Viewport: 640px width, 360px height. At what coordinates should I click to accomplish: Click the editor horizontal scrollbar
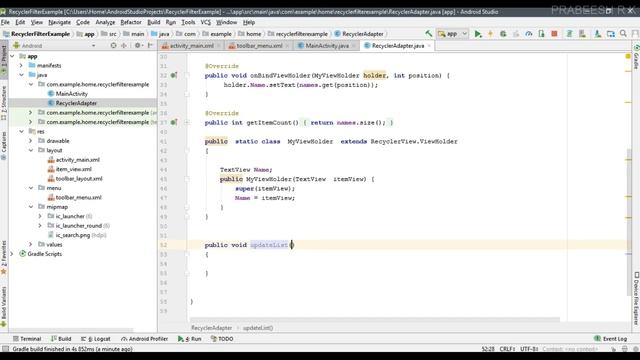(375, 320)
